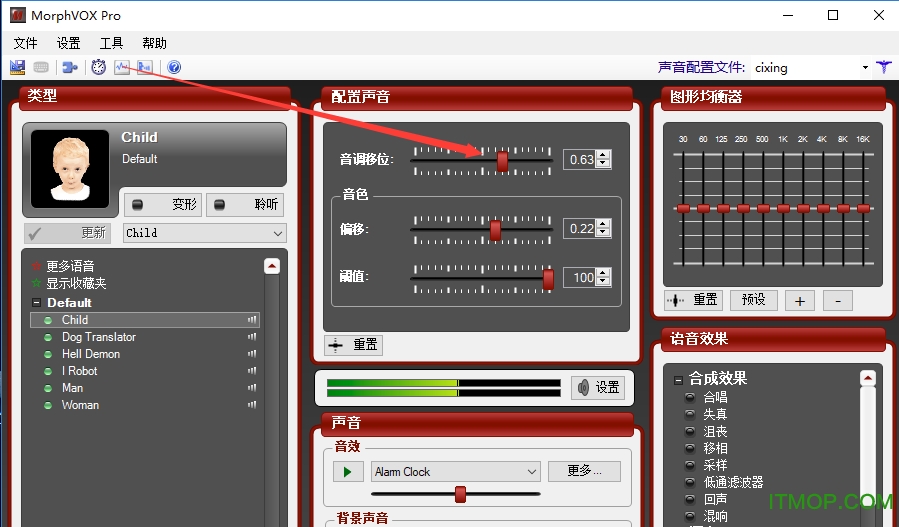This screenshot has width=899, height=527.
Task: Click the 更新 update button
Action: pos(67,233)
